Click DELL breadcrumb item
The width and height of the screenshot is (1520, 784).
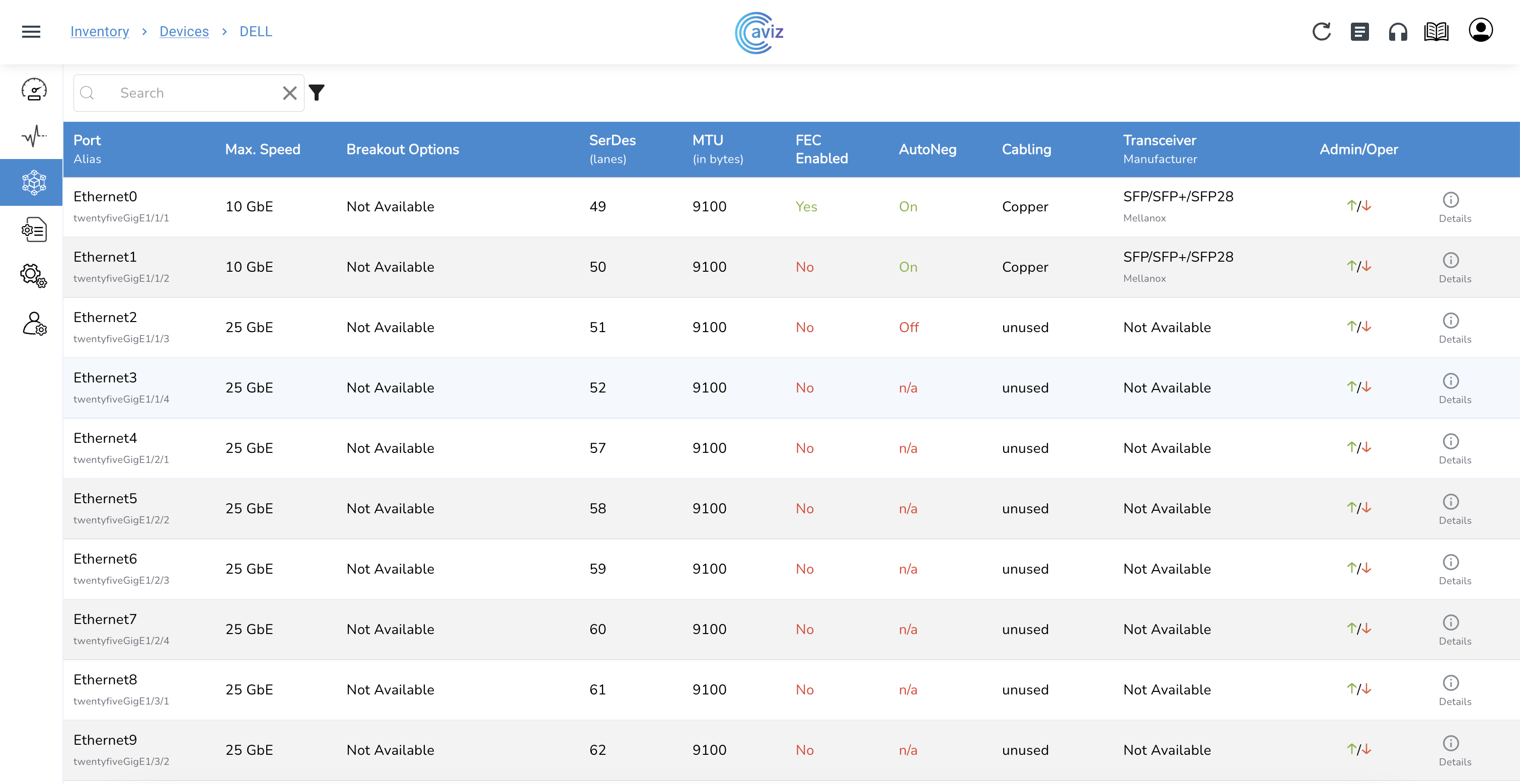point(256,31)
